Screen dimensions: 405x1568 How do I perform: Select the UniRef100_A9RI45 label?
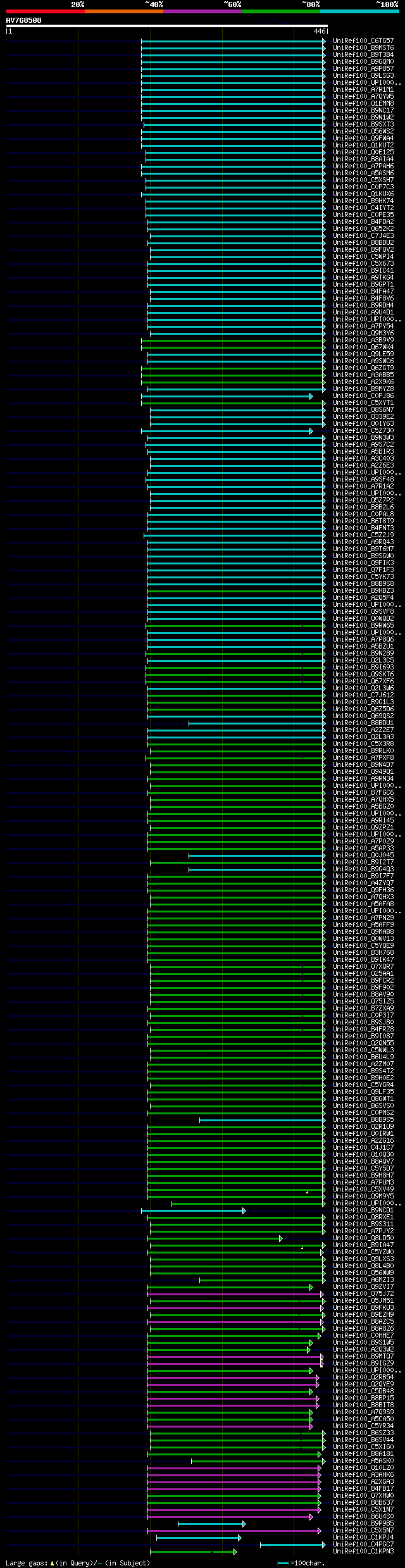point(363,820)
